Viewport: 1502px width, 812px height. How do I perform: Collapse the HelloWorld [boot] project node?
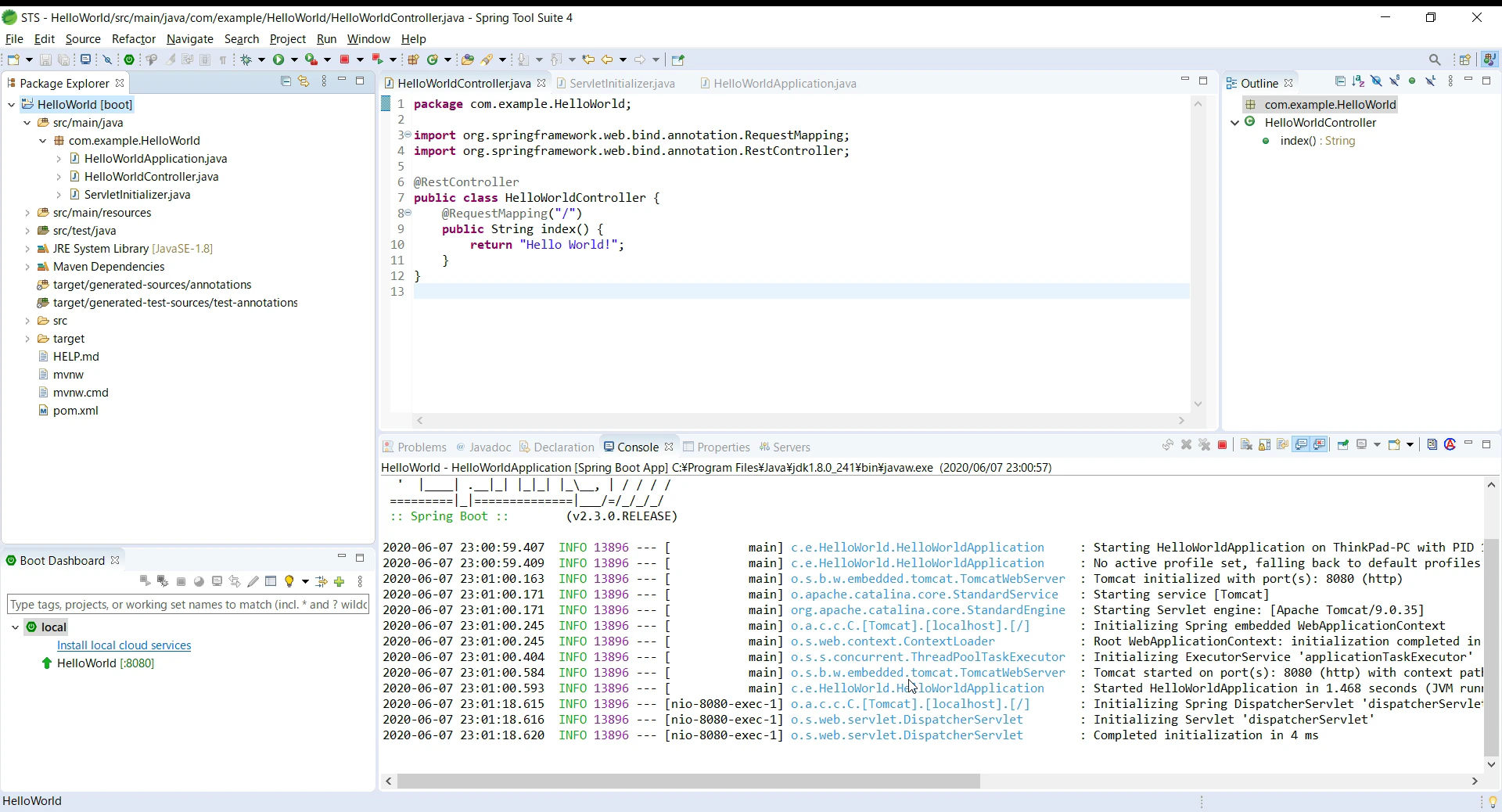click(12, 105)
